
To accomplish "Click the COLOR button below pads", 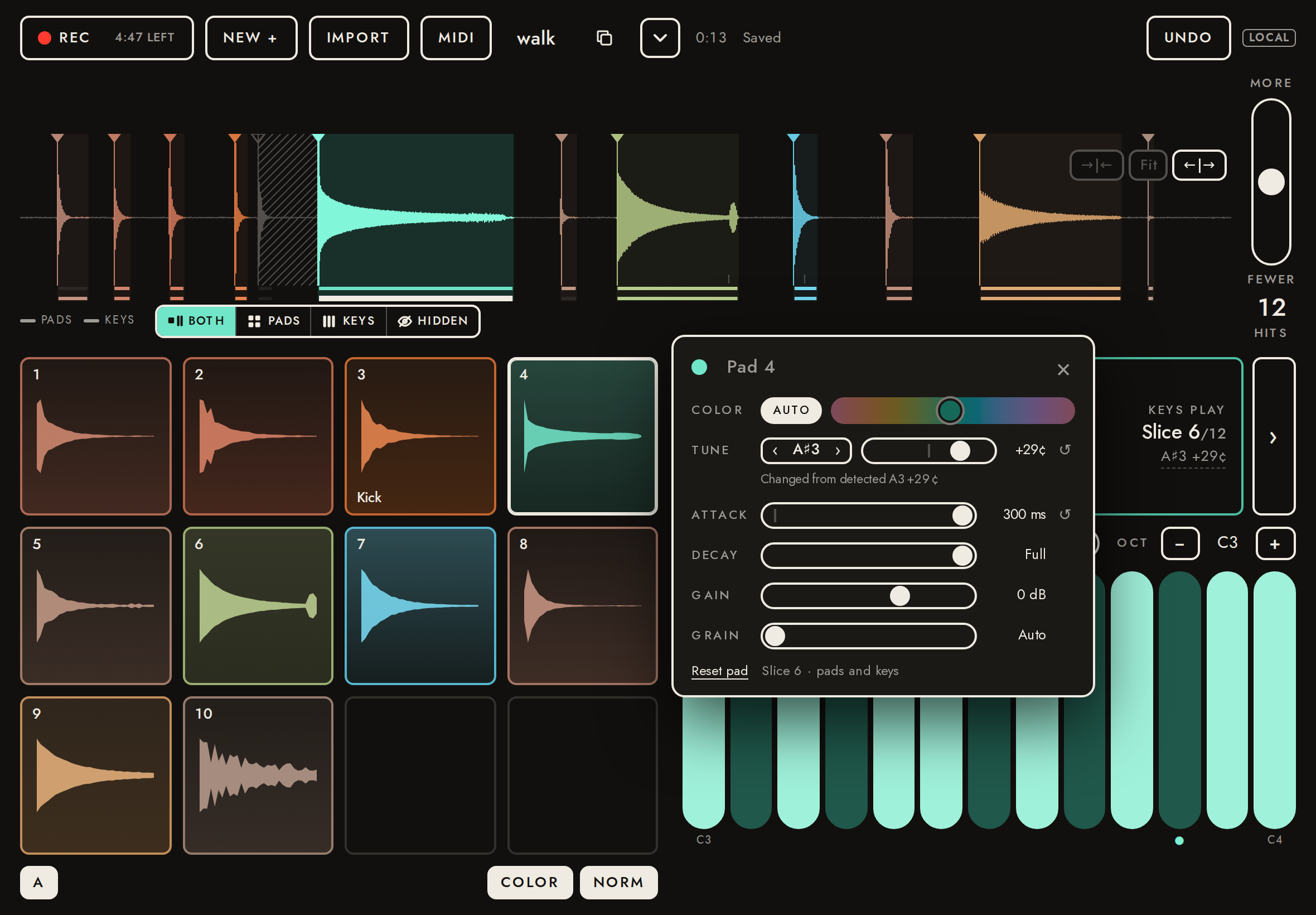I will (529, 882).
